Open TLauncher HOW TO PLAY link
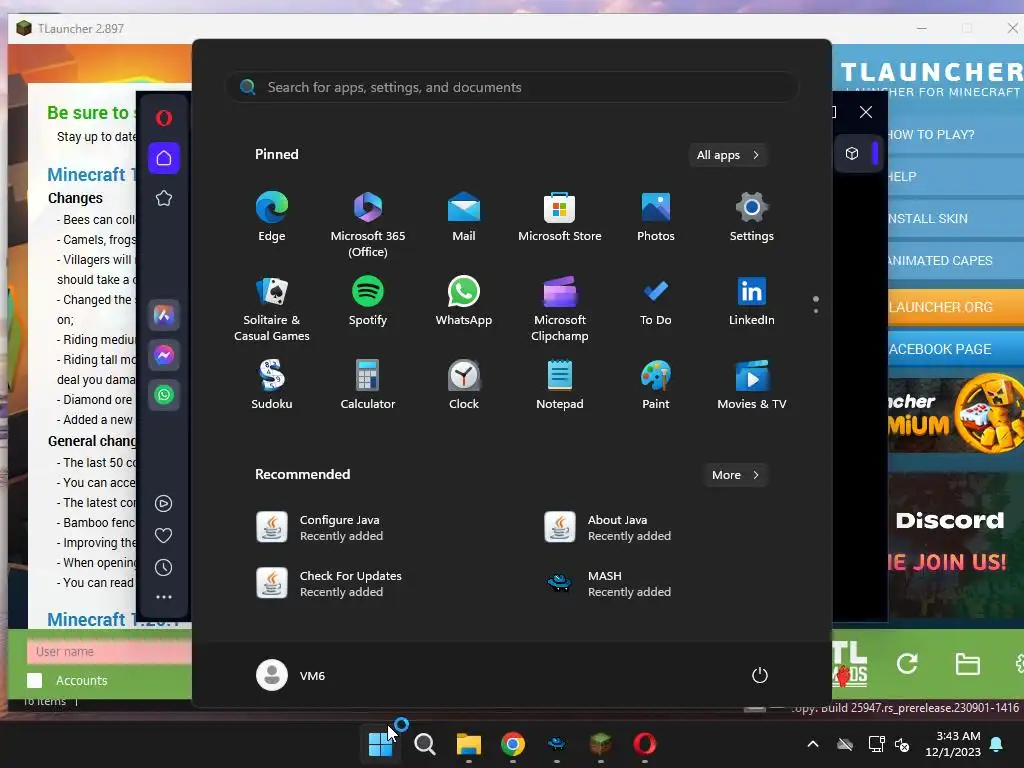 point(931,135)
